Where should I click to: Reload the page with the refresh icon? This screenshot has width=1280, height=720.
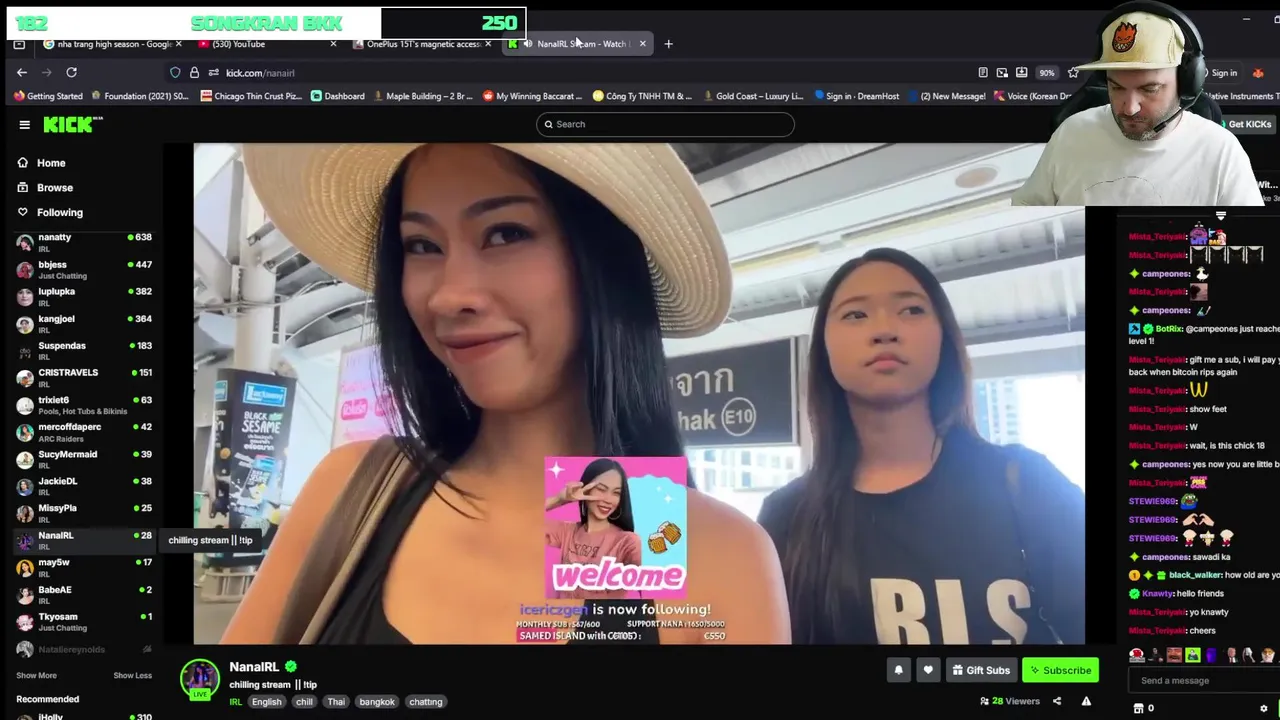pyautogui.click(x=71, y=72)
